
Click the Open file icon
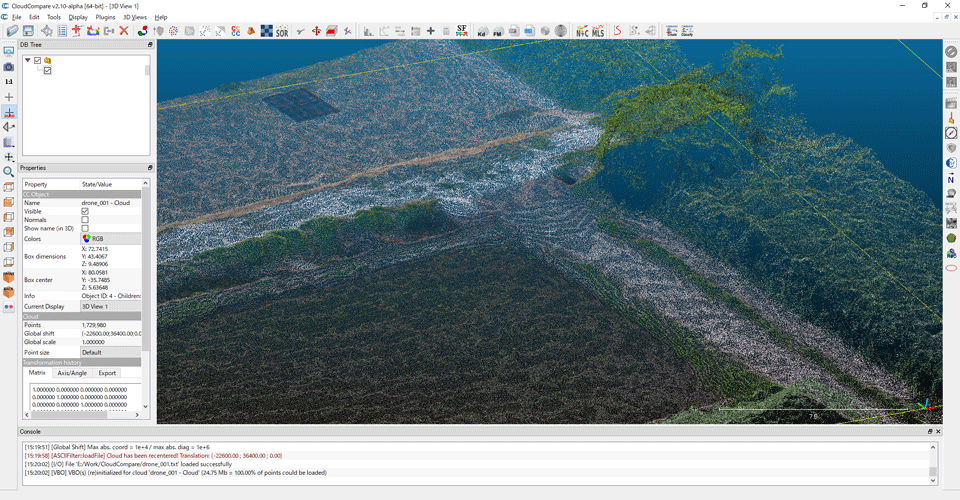12,31
